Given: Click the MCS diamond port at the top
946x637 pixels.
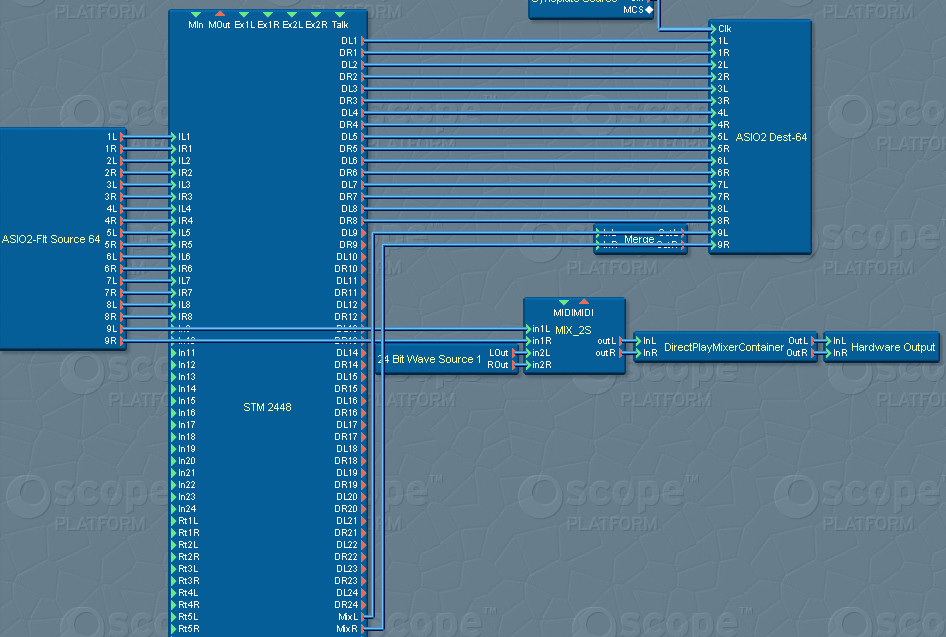Looking at the screenshot, I should 650,10.
